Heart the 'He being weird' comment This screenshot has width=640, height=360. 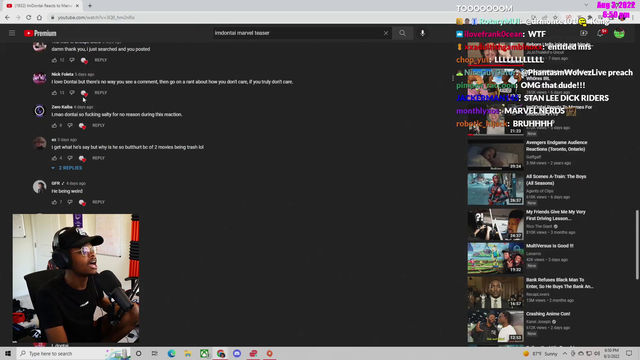pyautogui.click(x=82, y=202)
